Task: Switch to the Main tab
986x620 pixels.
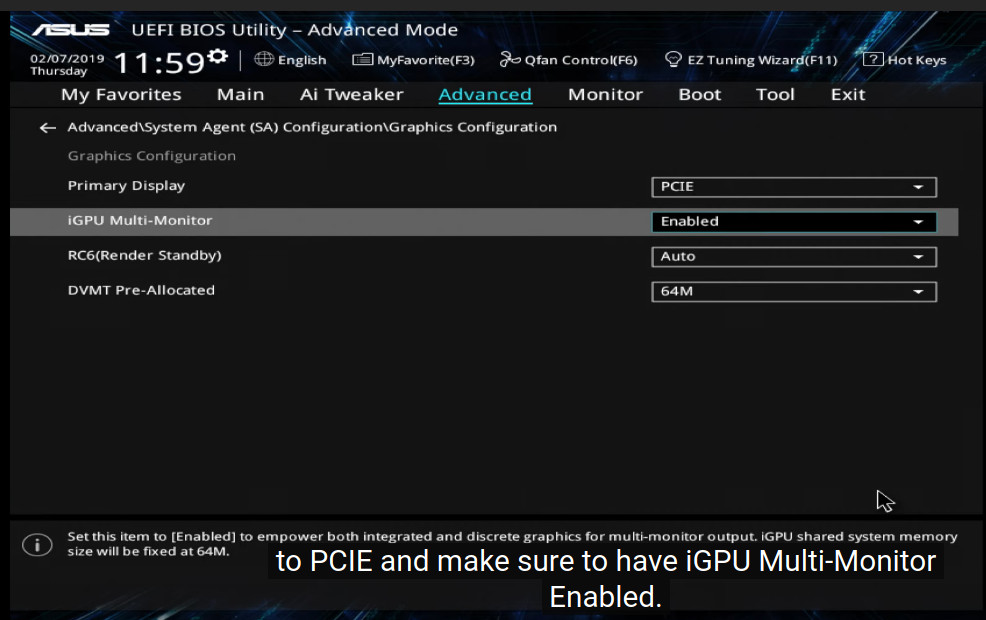Action: pyautogui.click(x=240, y=95)
